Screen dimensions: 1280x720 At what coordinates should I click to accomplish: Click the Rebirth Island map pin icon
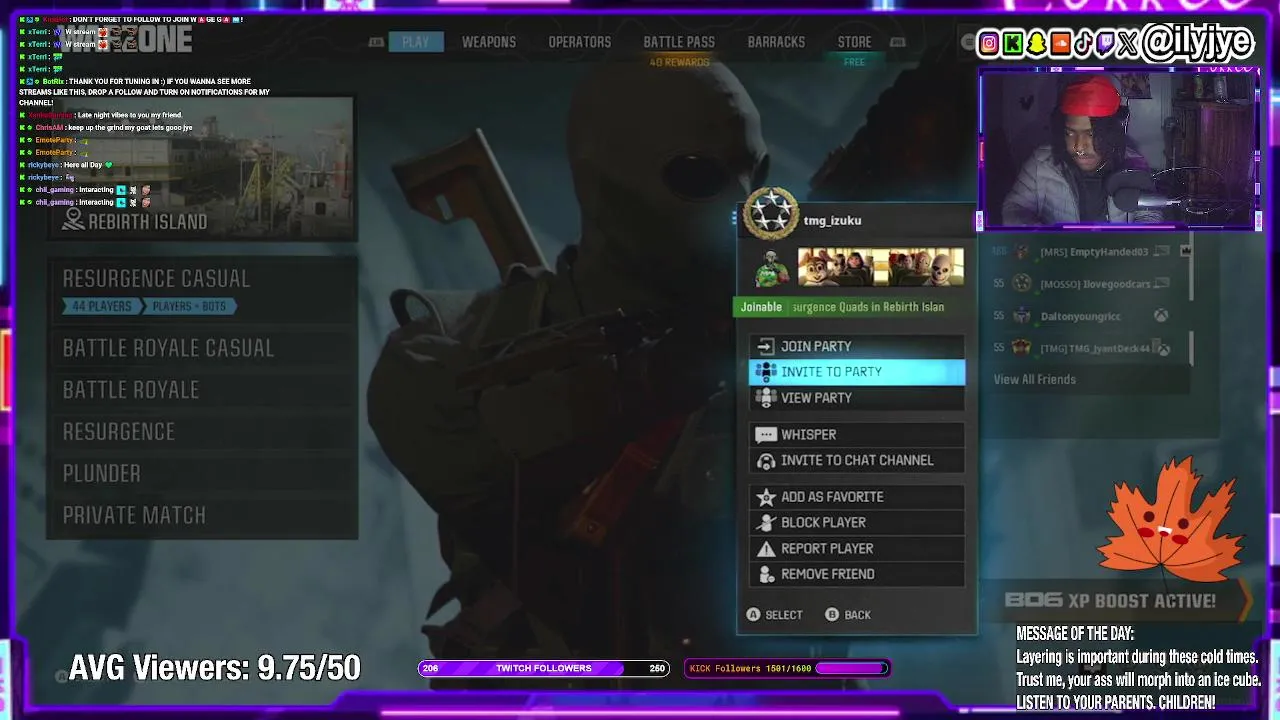73,220
